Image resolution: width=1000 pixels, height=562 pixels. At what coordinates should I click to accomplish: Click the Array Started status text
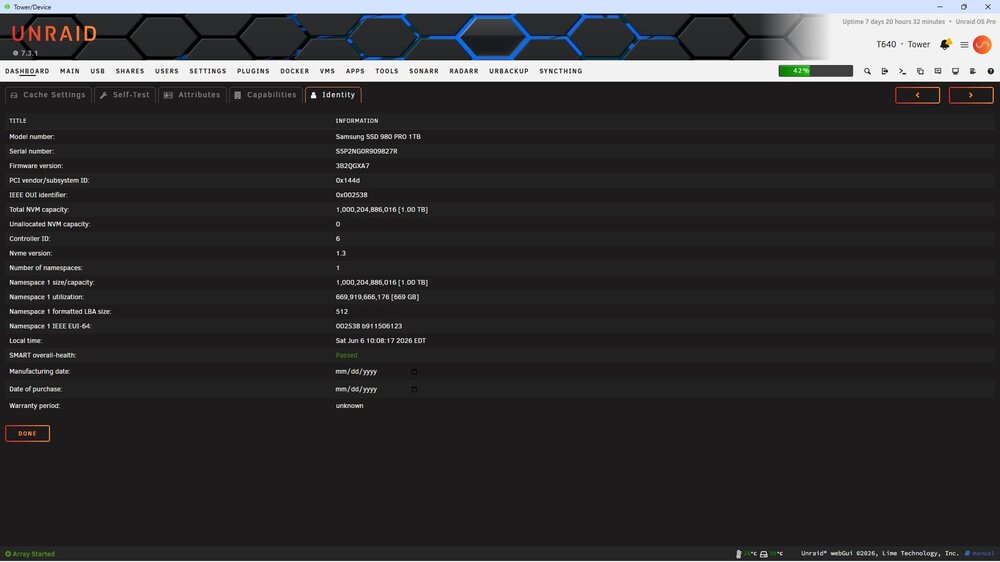(34, 554)
